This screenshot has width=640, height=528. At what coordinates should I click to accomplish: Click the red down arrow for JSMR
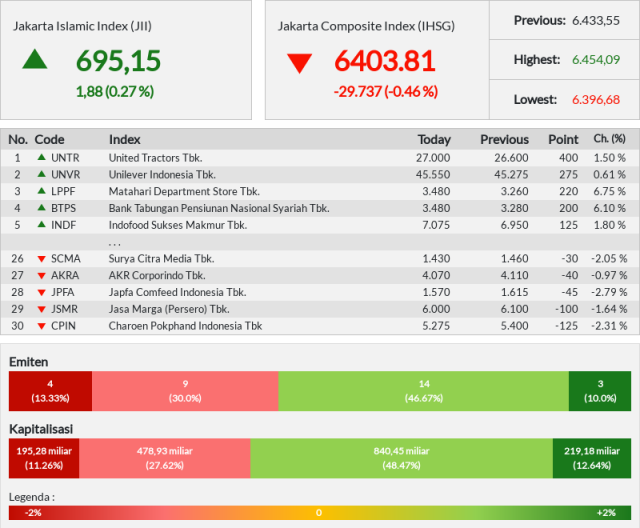[x=41, y=309]
